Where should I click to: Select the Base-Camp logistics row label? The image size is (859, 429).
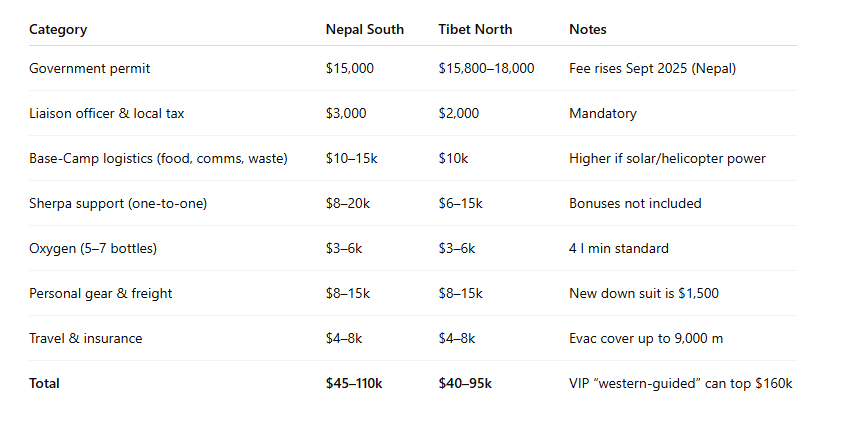click(158, 159)
